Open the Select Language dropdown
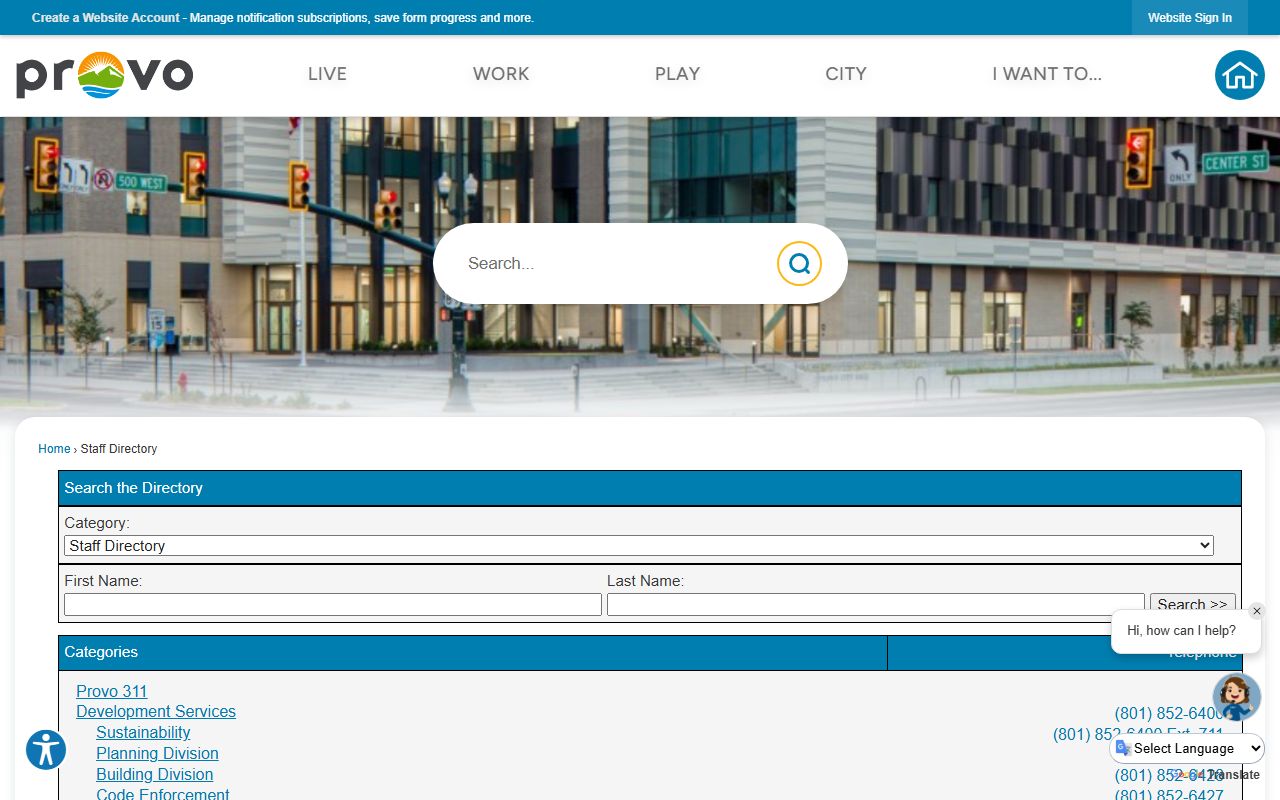The height and width of the screenshot is (800, 1280). [1187, 748]
